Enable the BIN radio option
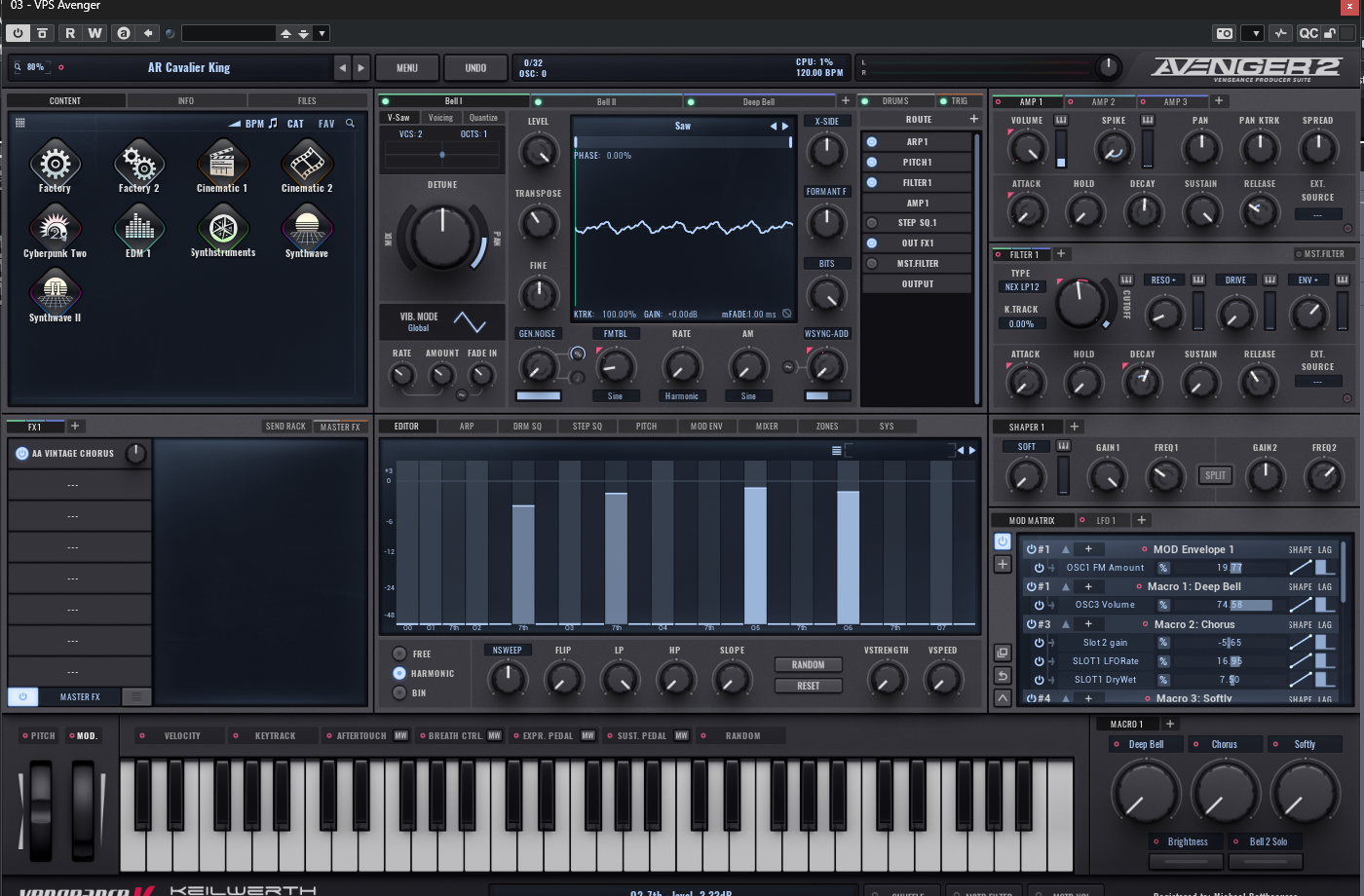1364x896 pixels. (x=399, y=692)
